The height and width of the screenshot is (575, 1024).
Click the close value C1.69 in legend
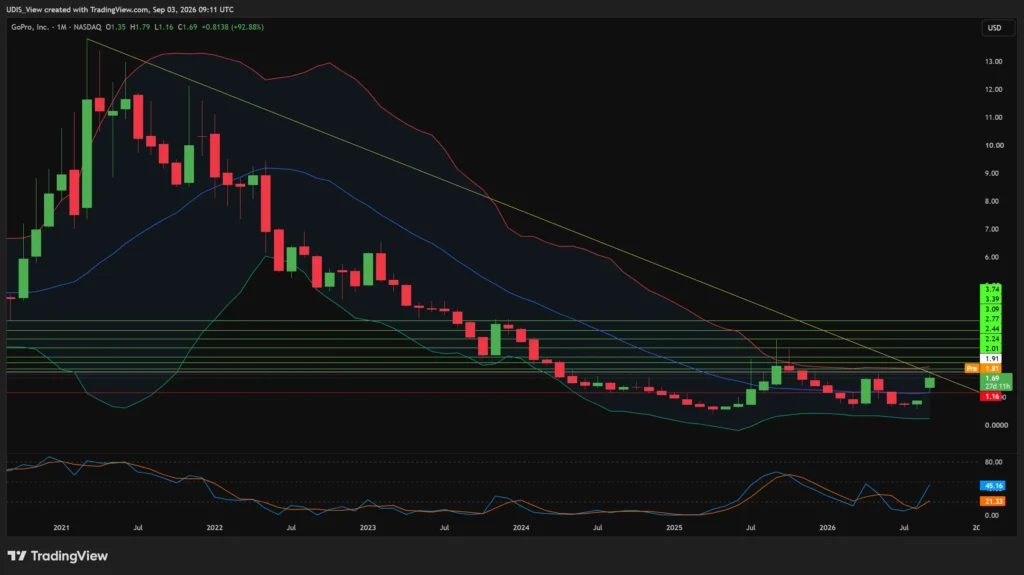point(187,27)
